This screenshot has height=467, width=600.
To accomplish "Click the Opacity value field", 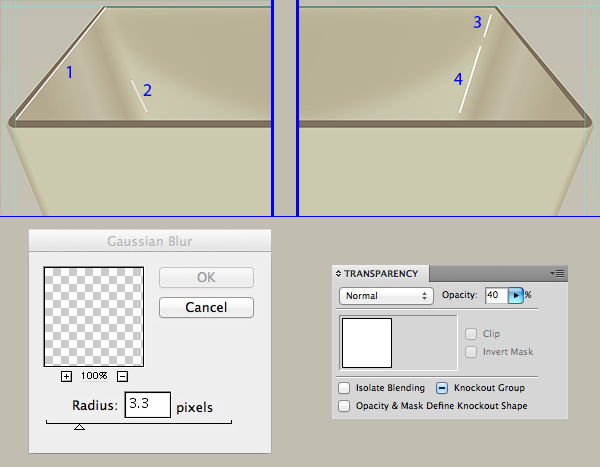I will [x=496, y=295].
